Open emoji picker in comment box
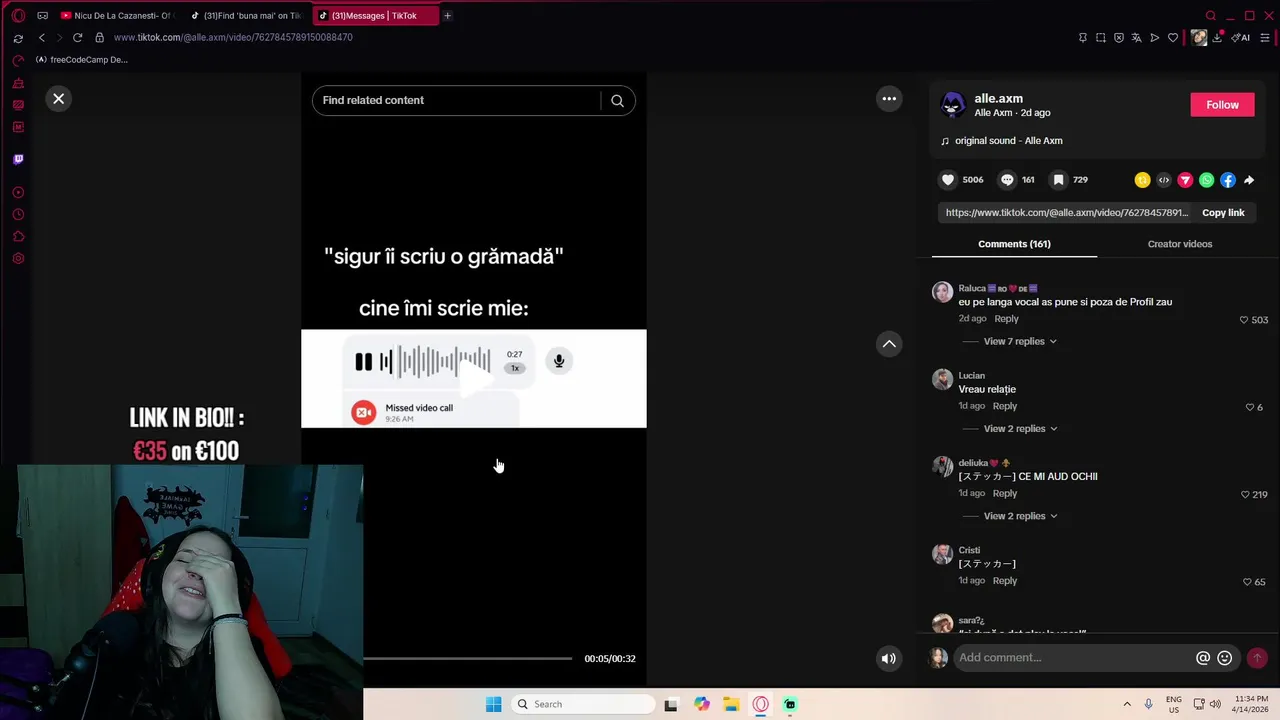 1225,658
